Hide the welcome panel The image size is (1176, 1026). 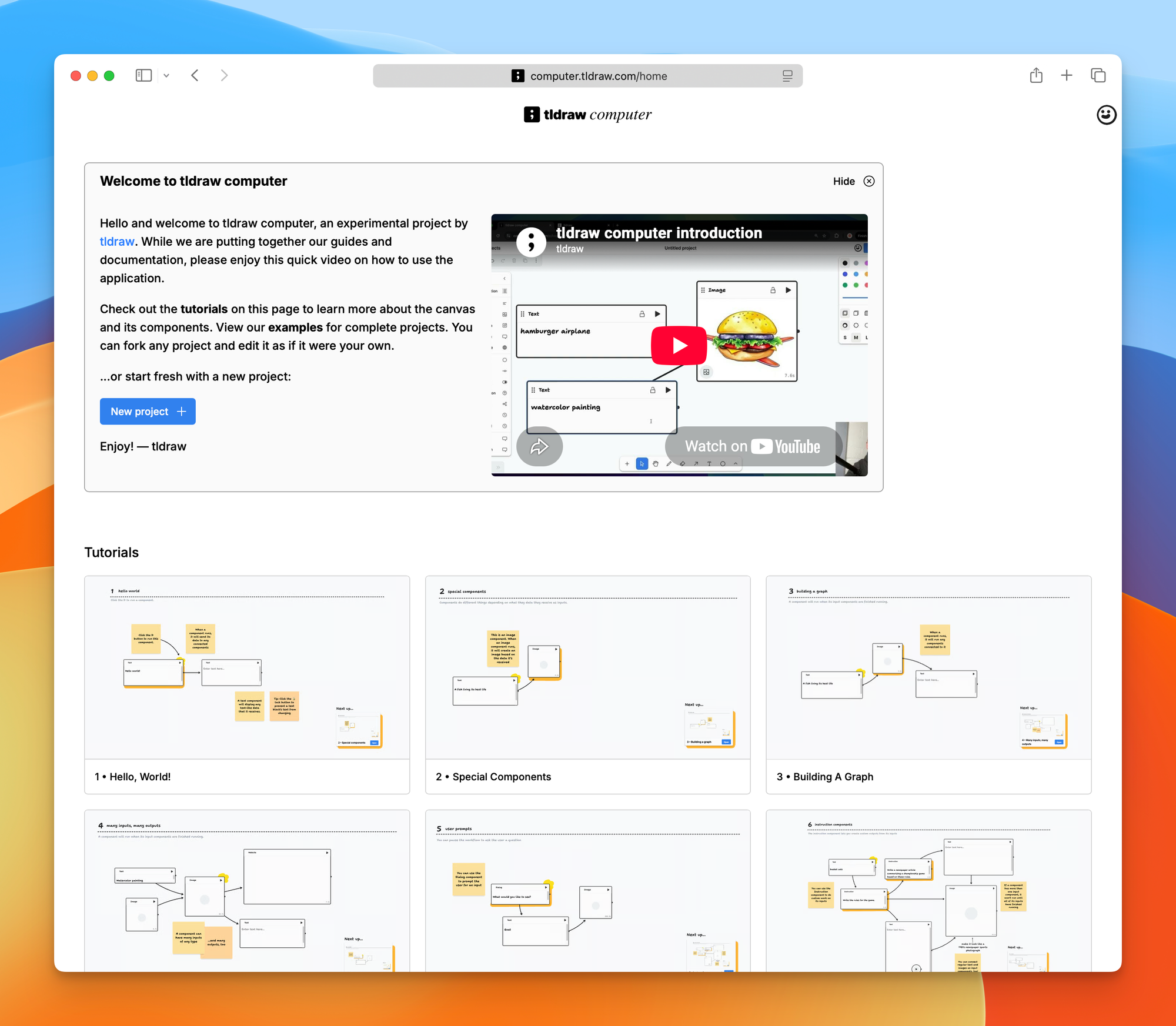point(853,181)
